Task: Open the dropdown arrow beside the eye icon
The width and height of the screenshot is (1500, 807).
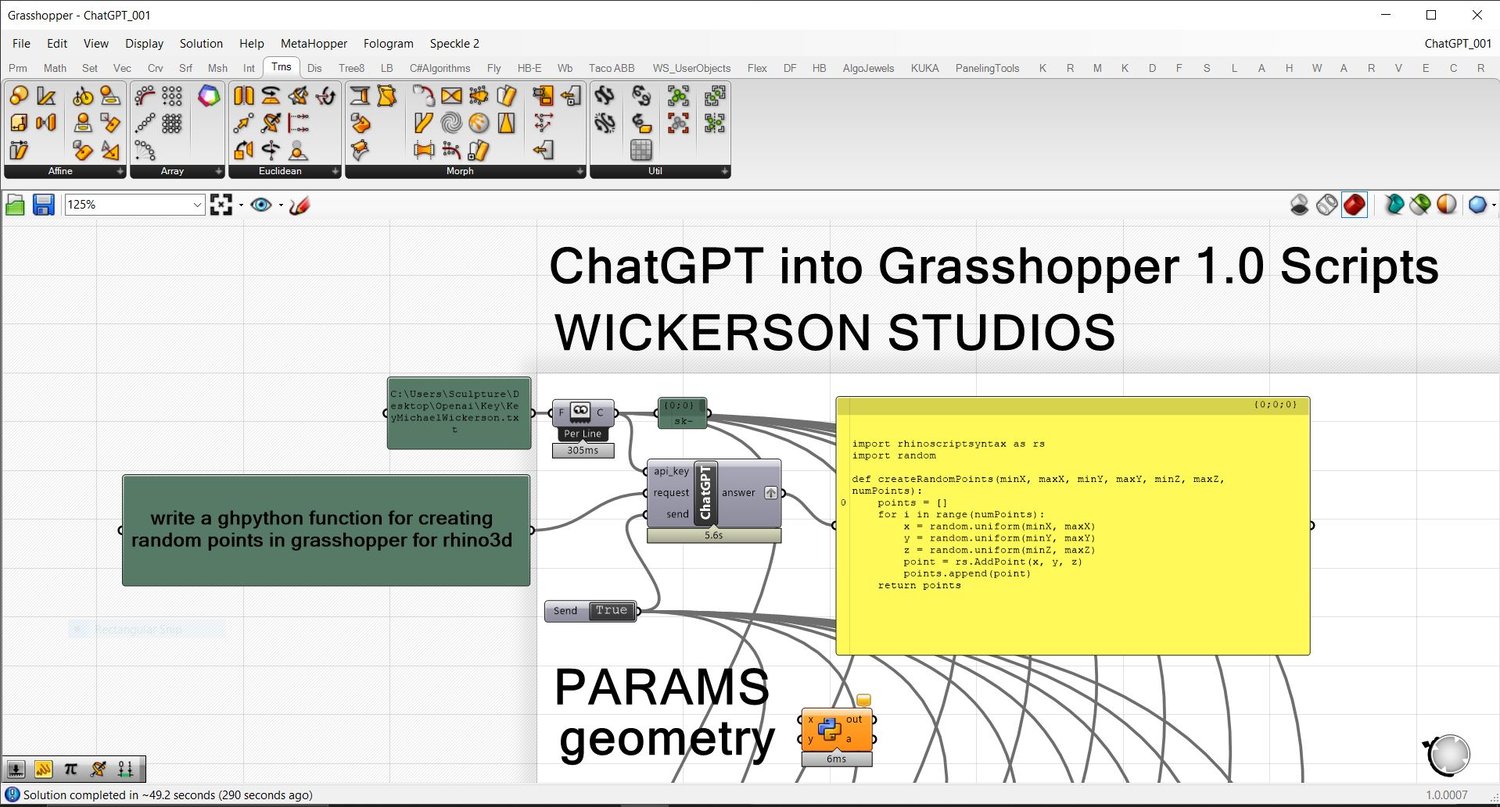Action: coord(281,205)
